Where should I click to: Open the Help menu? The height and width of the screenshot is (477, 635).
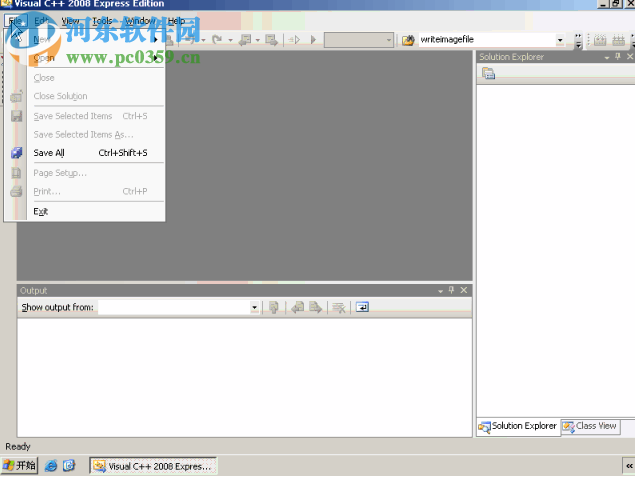coord(176,21)
